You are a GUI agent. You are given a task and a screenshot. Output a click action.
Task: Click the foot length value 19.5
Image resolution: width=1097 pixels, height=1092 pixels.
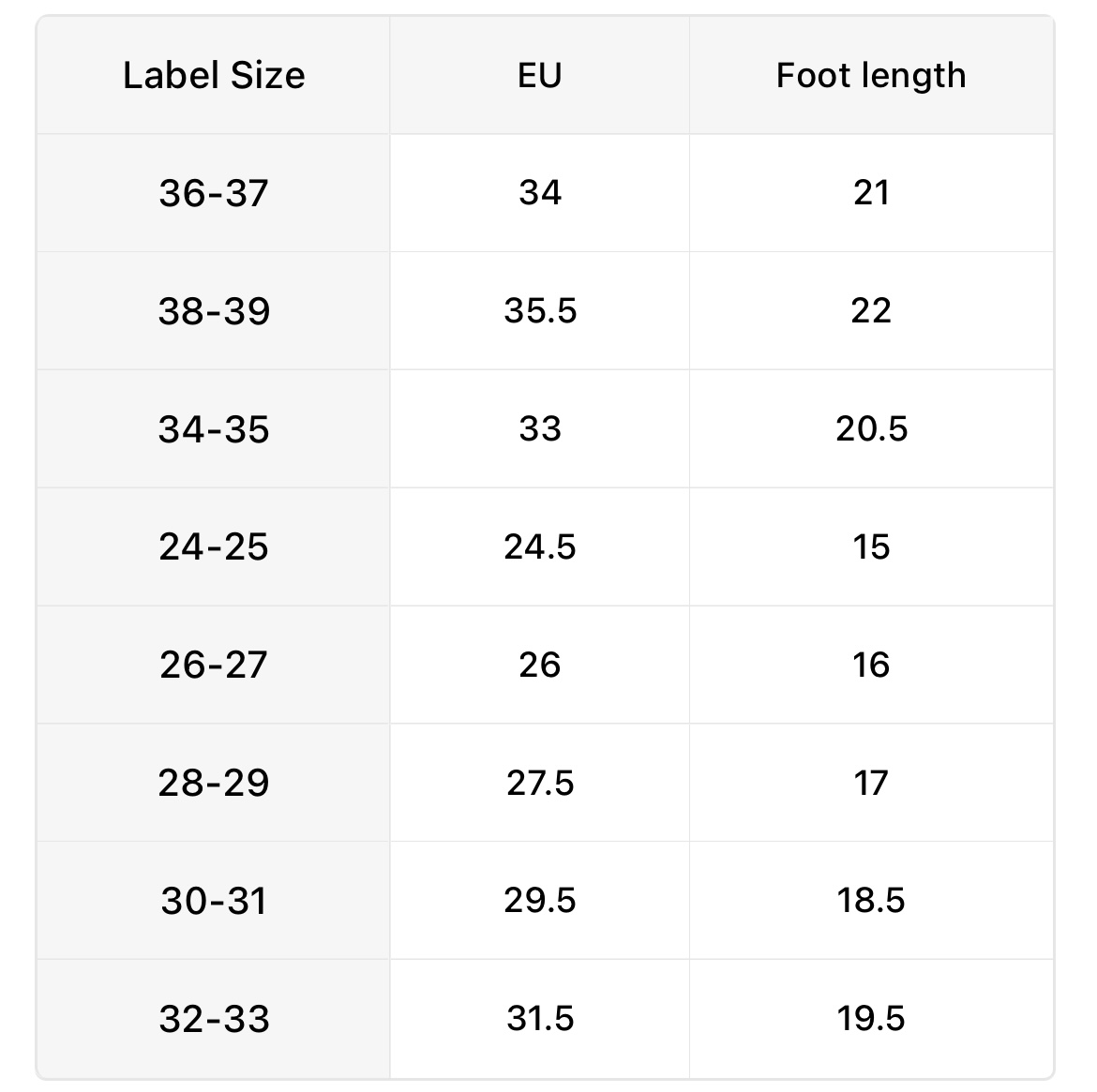coord(871,1019)
